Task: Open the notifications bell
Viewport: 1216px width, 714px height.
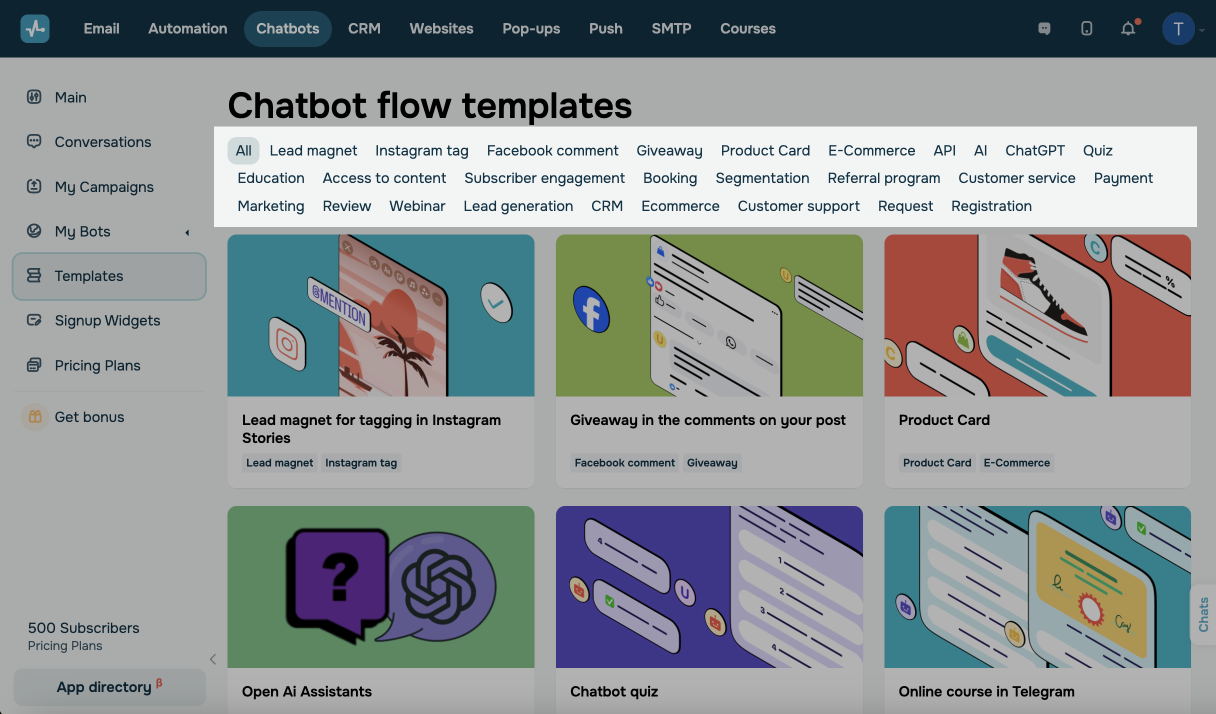Action: [1129, 28]
